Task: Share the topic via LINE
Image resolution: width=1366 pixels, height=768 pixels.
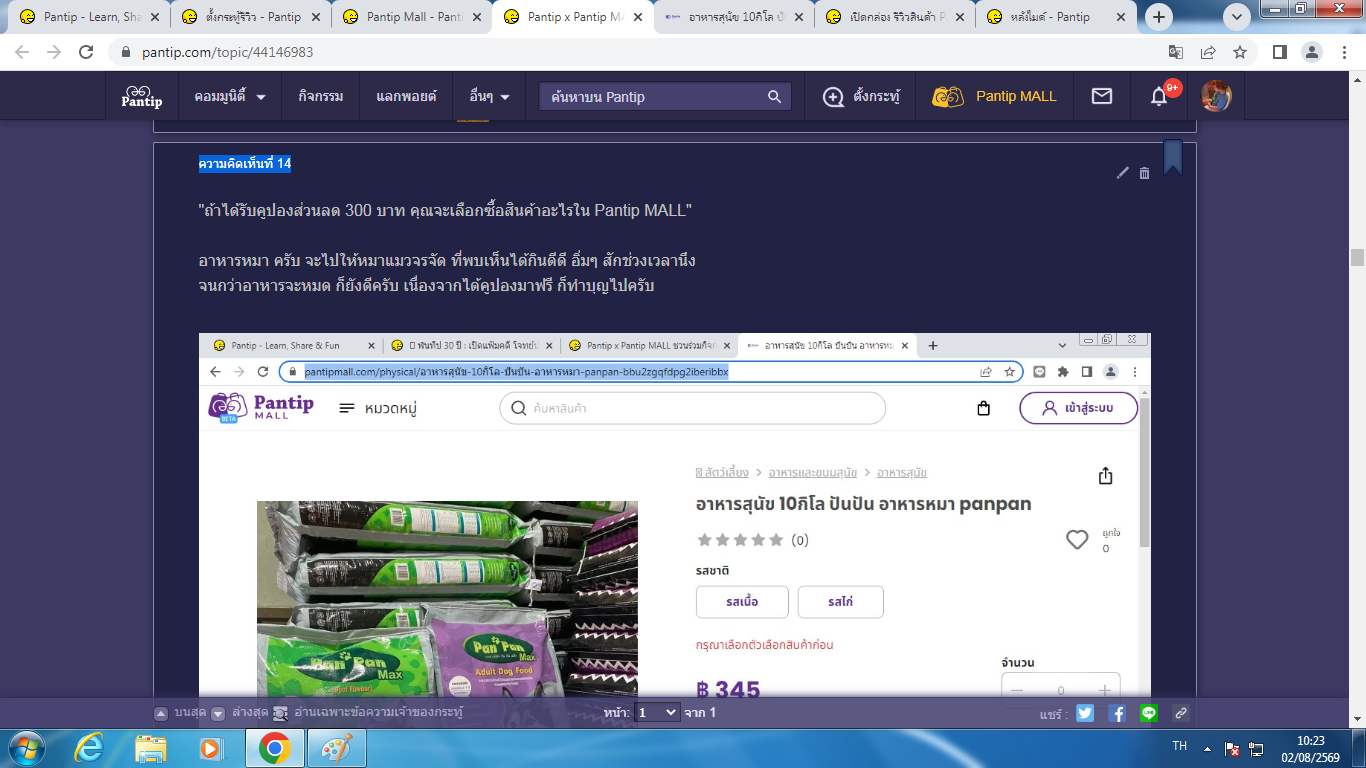Action: point(1149,713)
